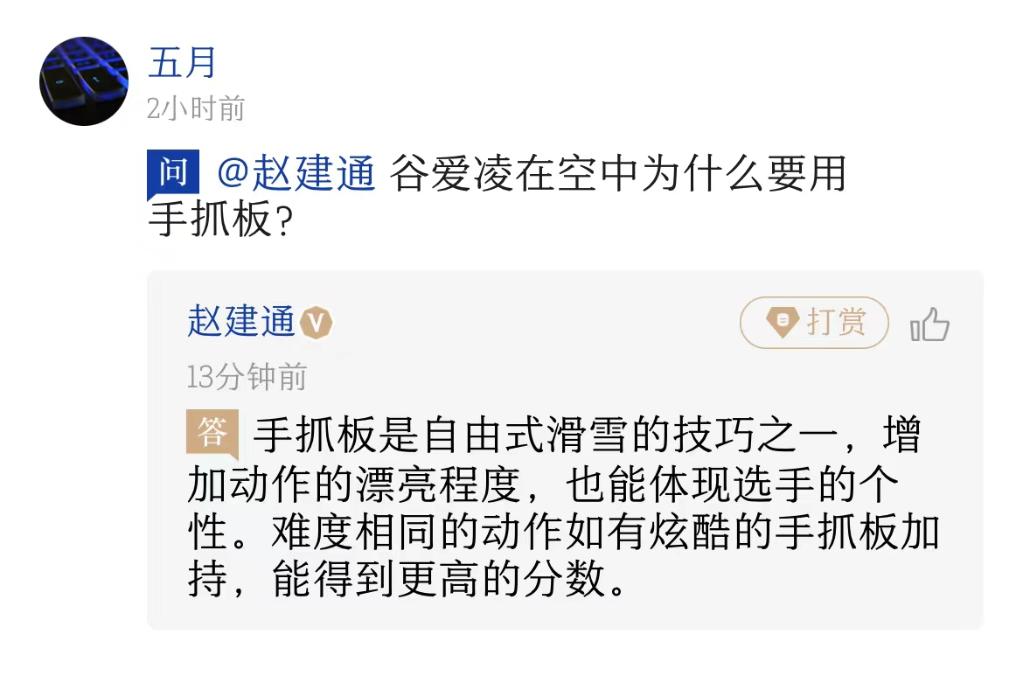Click the gold verified V badge
The image size is (1023, 690).
(x=317, y=323)
